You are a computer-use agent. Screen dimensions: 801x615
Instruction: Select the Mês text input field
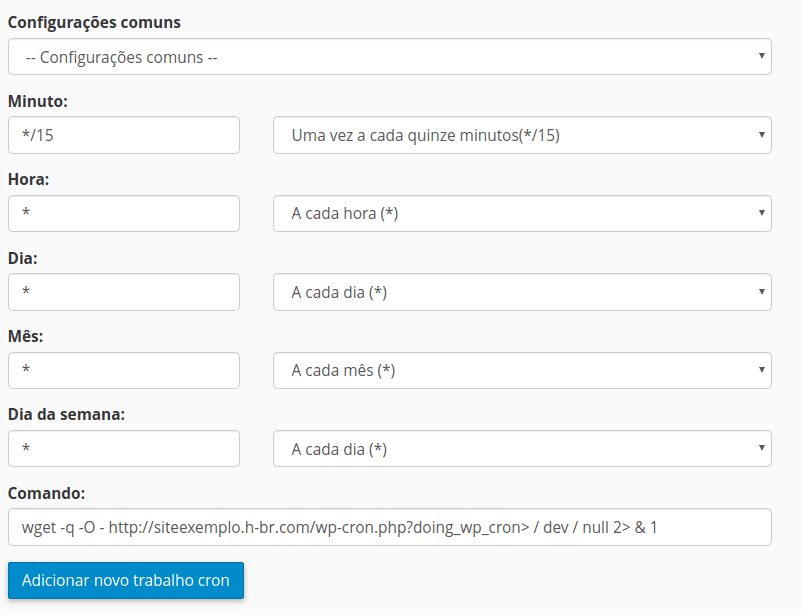(124, 370)
